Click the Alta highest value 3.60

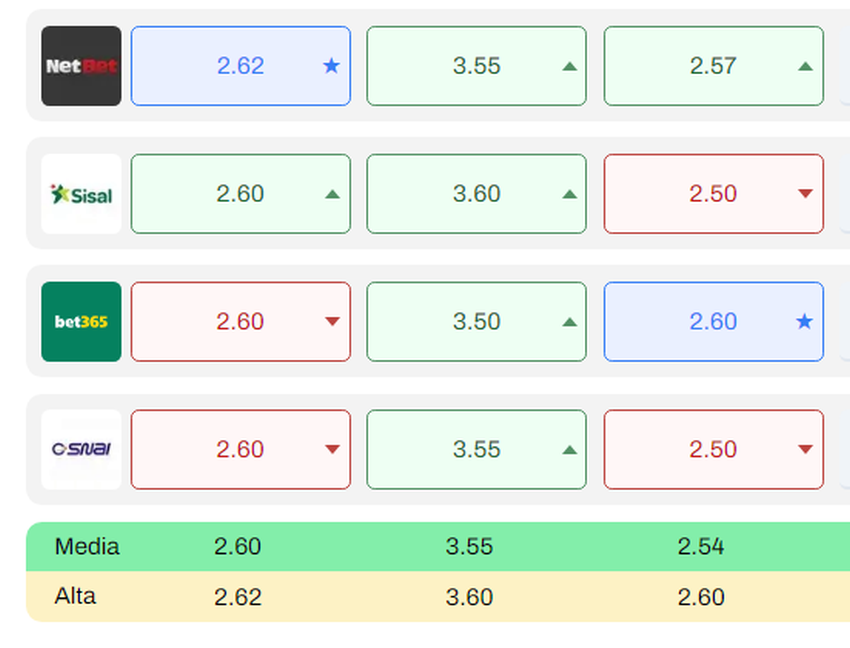(x=469, y=598)
